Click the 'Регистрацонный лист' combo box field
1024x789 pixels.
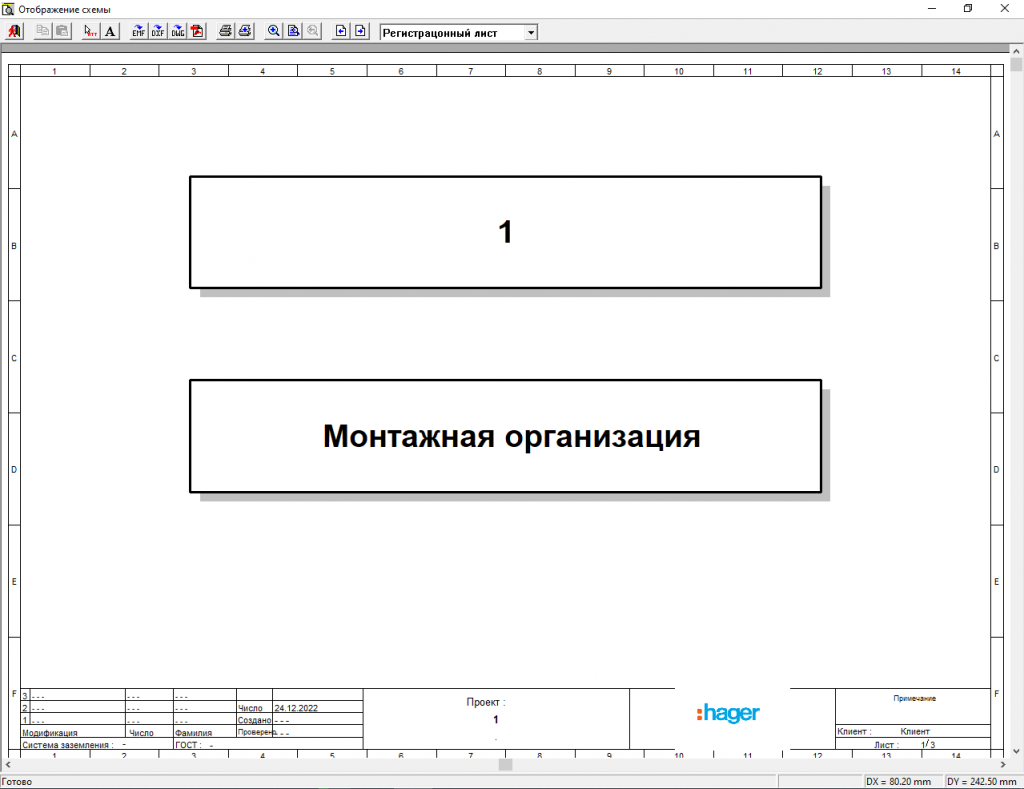[451, 33]
